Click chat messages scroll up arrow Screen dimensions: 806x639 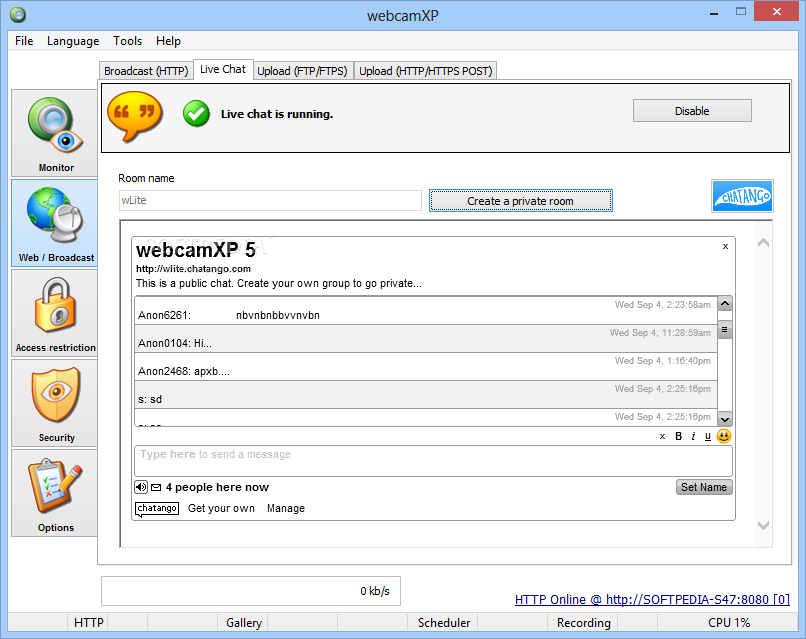[x=725, y=303]
